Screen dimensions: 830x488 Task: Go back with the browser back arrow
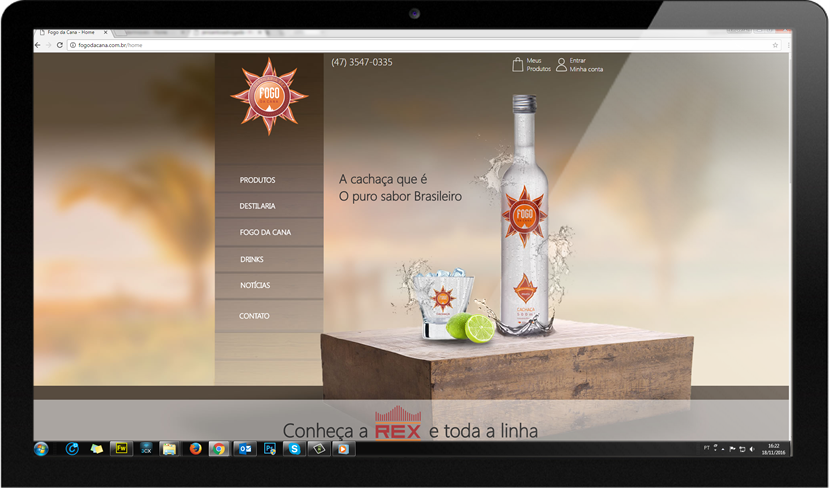coord(38,45)
